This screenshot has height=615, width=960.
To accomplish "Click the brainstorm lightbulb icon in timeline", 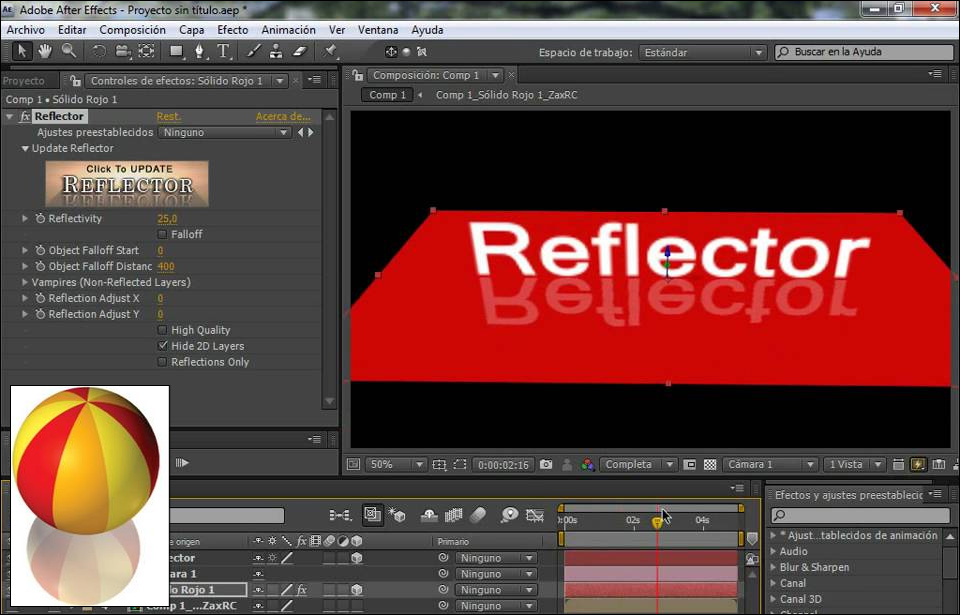I will tap(509, 516).
